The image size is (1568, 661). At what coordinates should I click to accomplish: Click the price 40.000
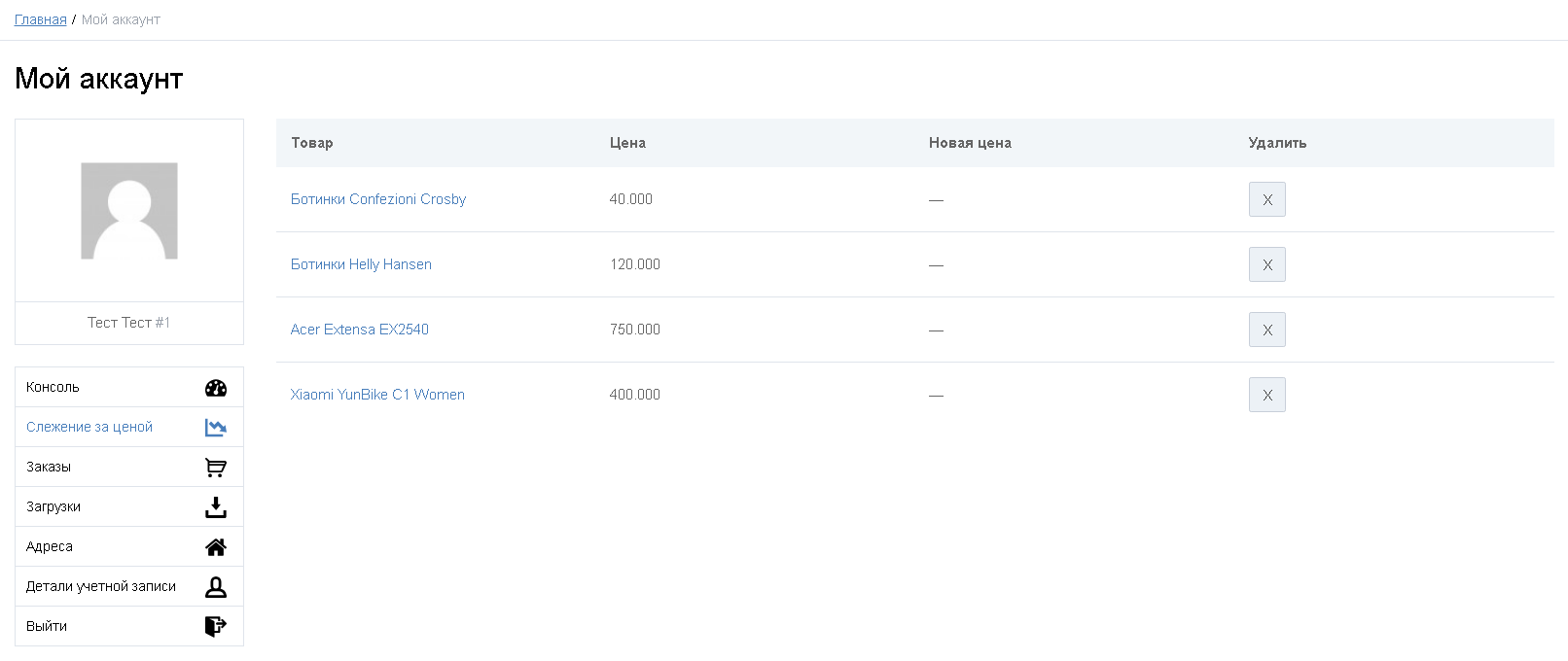(631, 199)
